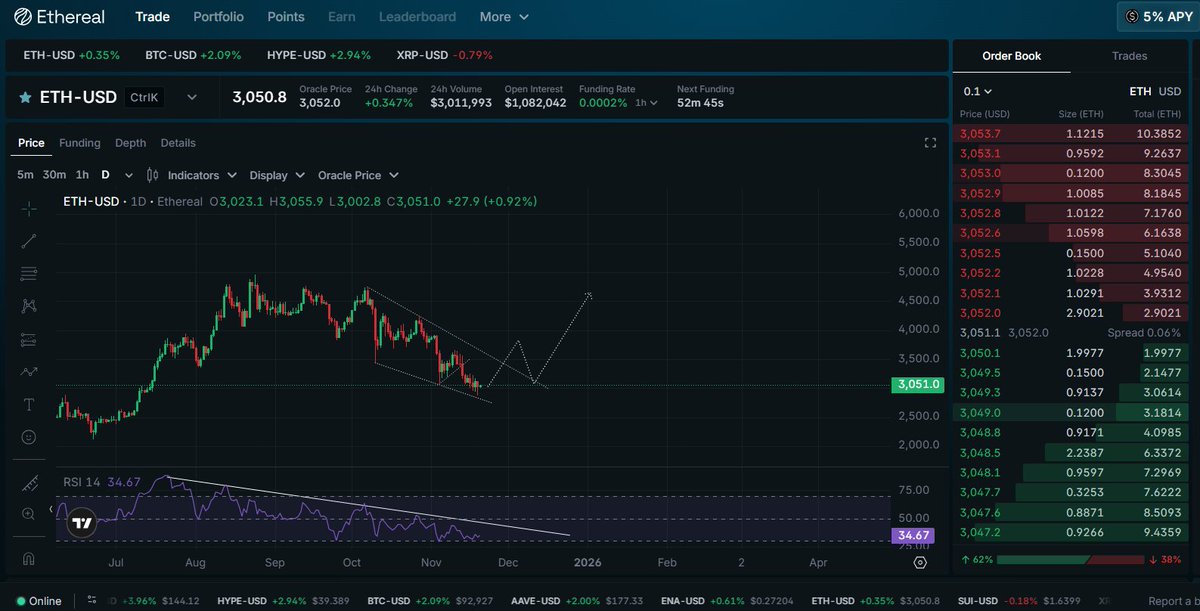The image size is (1200, 611).
Task: Click the ask price 3,052.0 row
Action: click(x=1071, y=313)
